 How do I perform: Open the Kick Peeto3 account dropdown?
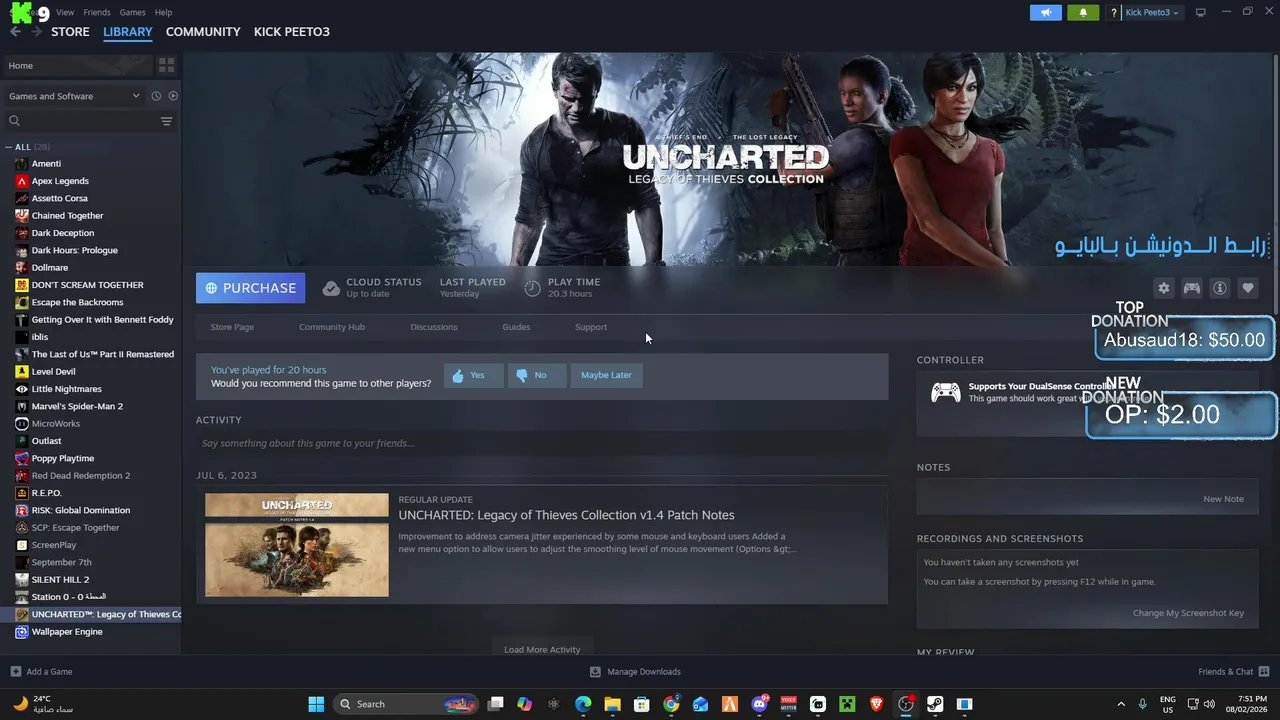(x=1152, y=12)
